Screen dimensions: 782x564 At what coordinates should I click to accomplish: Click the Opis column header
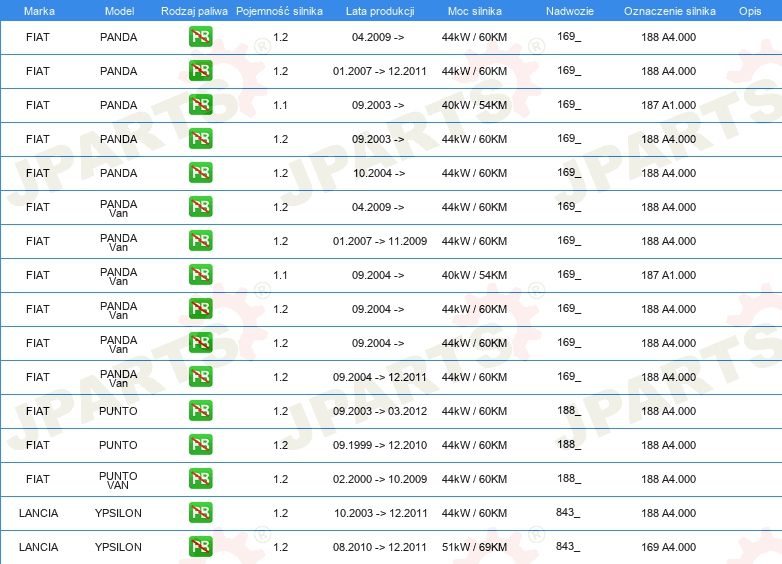750,11
